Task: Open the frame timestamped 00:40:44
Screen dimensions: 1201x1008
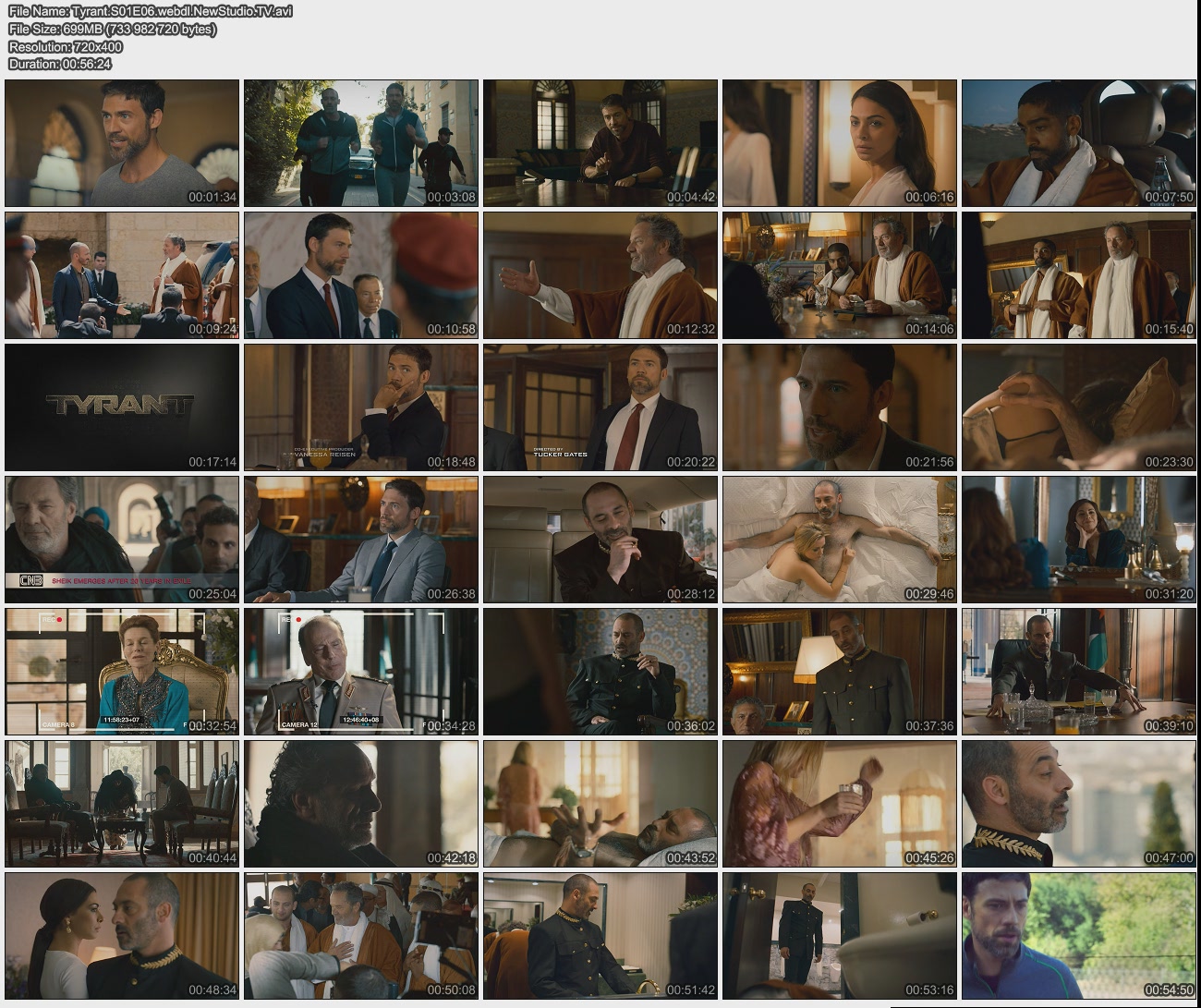Action: 122,803
